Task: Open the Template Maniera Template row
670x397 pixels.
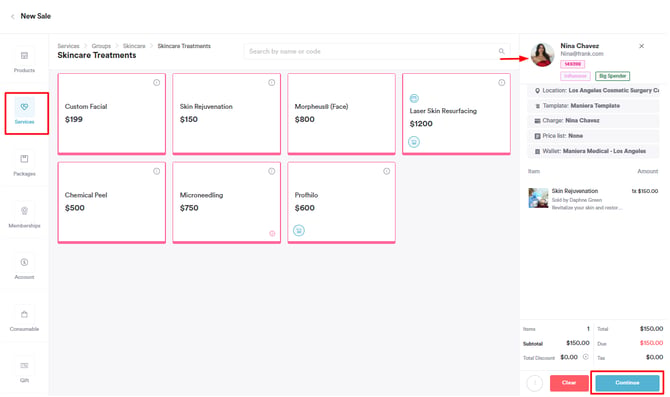Action: coord(594,106)
